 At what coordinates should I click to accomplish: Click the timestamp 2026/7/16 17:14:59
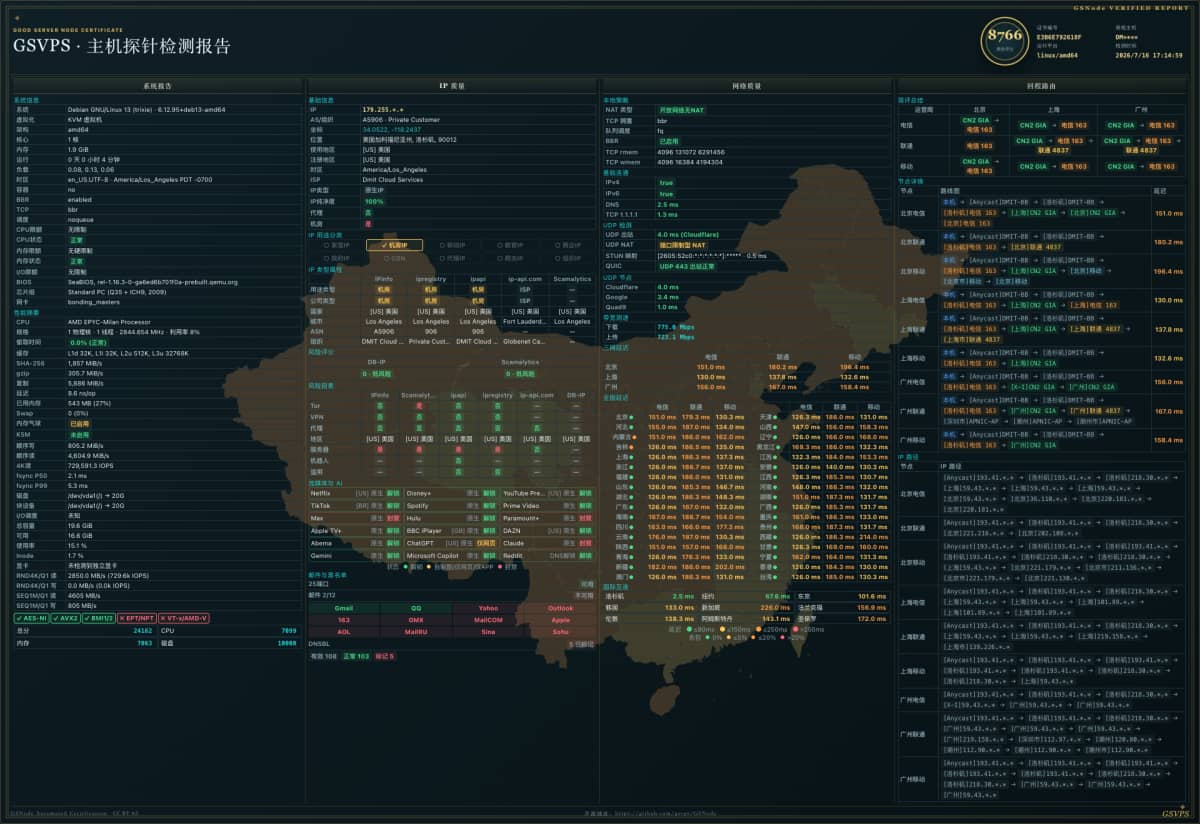click(x=1149, y=55)
